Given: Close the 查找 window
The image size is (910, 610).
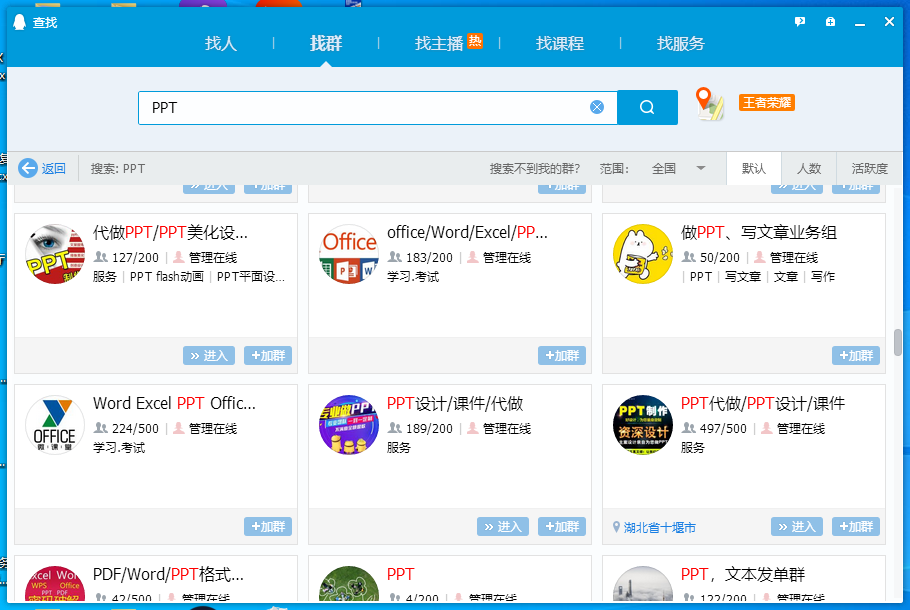Looking at the screenshot, I should [889, 22].
